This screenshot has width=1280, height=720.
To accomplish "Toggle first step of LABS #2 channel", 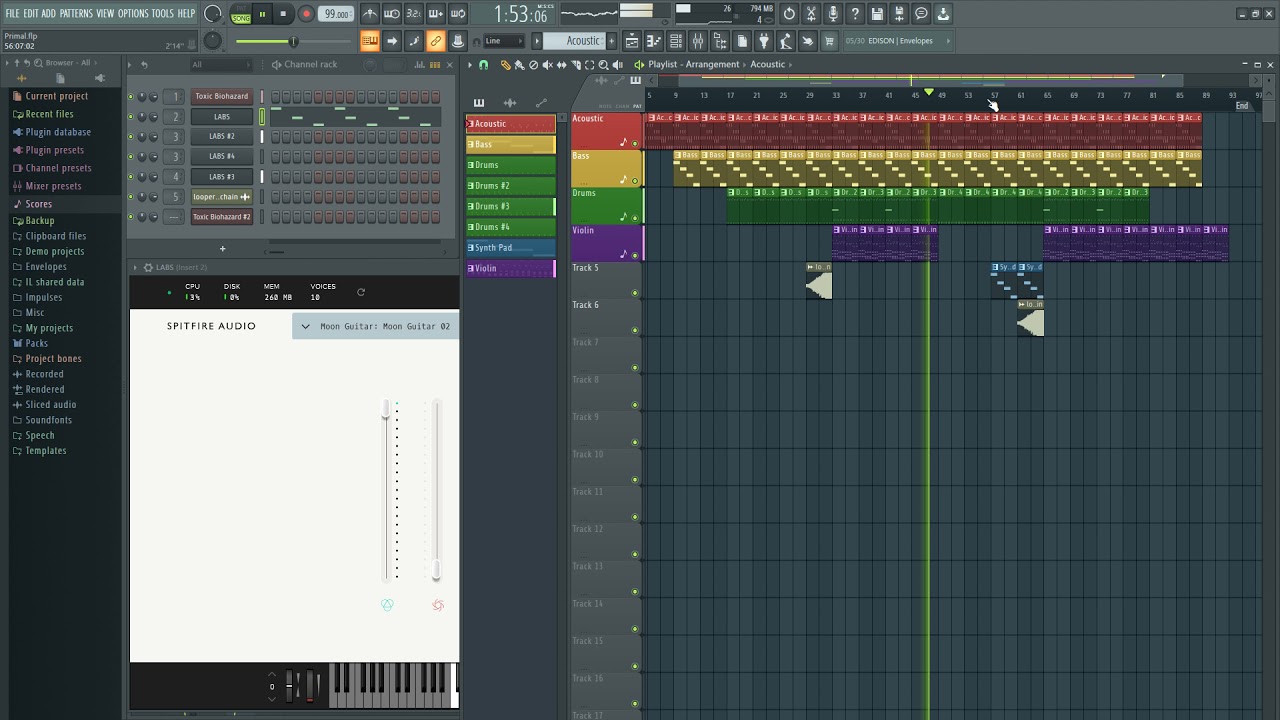I will point(274,137).
